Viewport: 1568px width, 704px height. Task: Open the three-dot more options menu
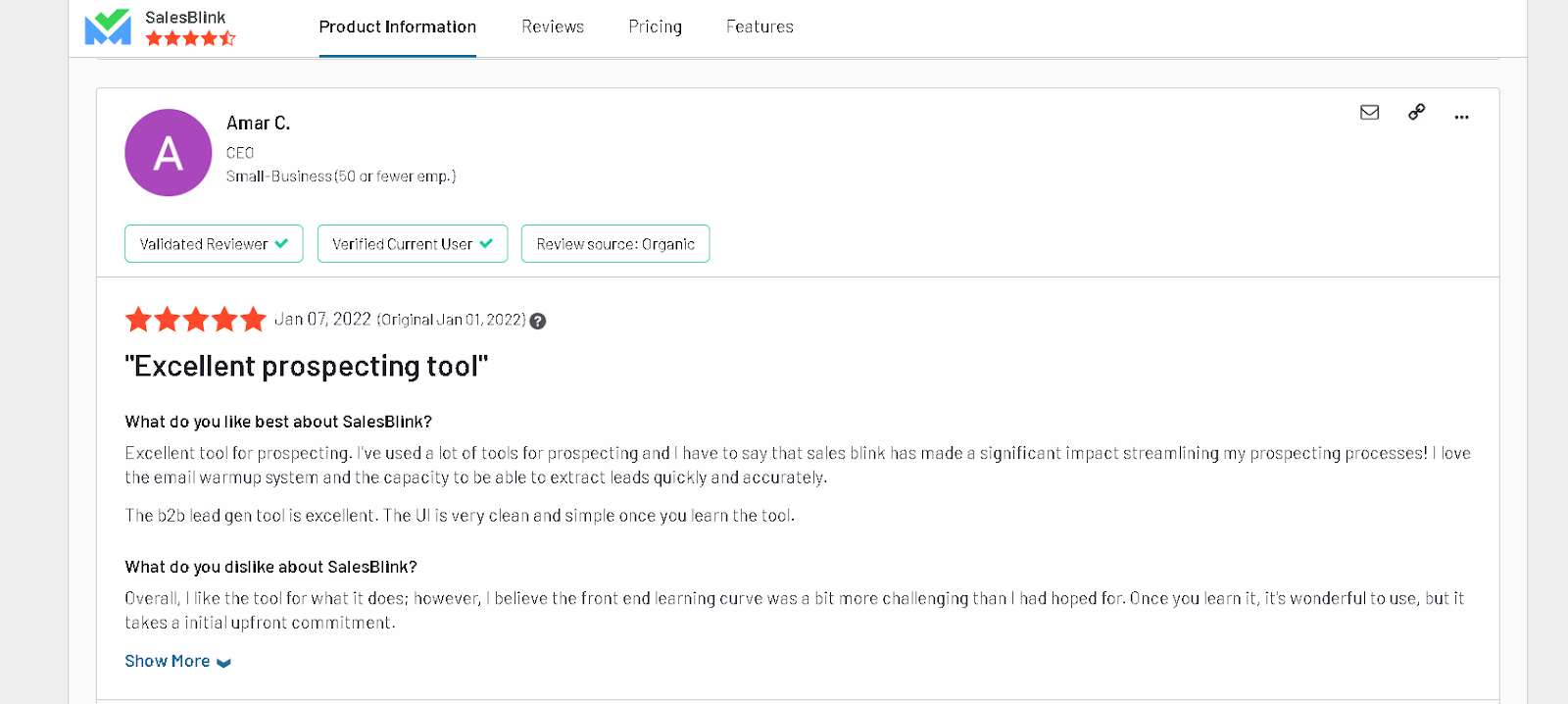point(1461,117)
